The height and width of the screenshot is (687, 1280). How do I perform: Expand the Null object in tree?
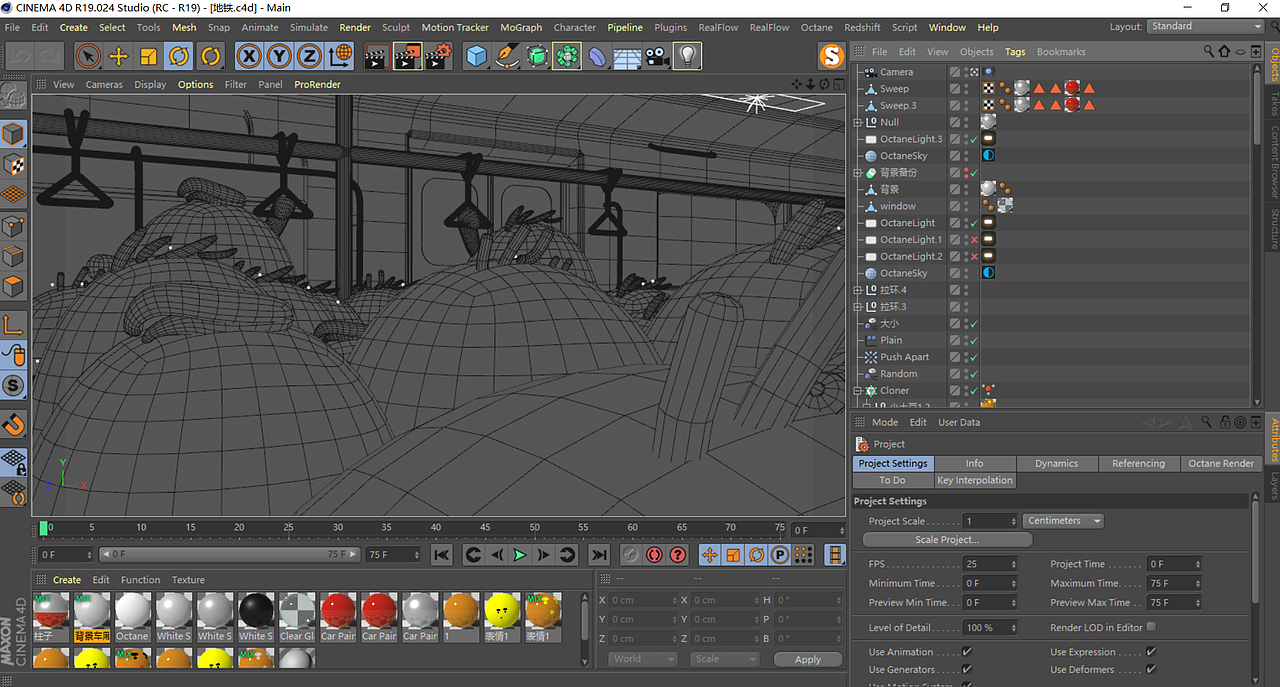857,122
